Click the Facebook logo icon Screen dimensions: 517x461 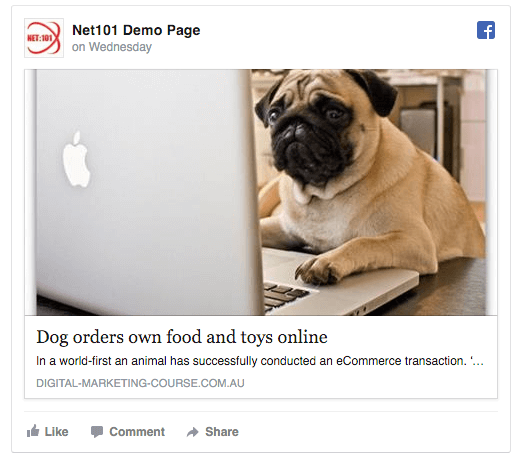(x=486, y=30)
